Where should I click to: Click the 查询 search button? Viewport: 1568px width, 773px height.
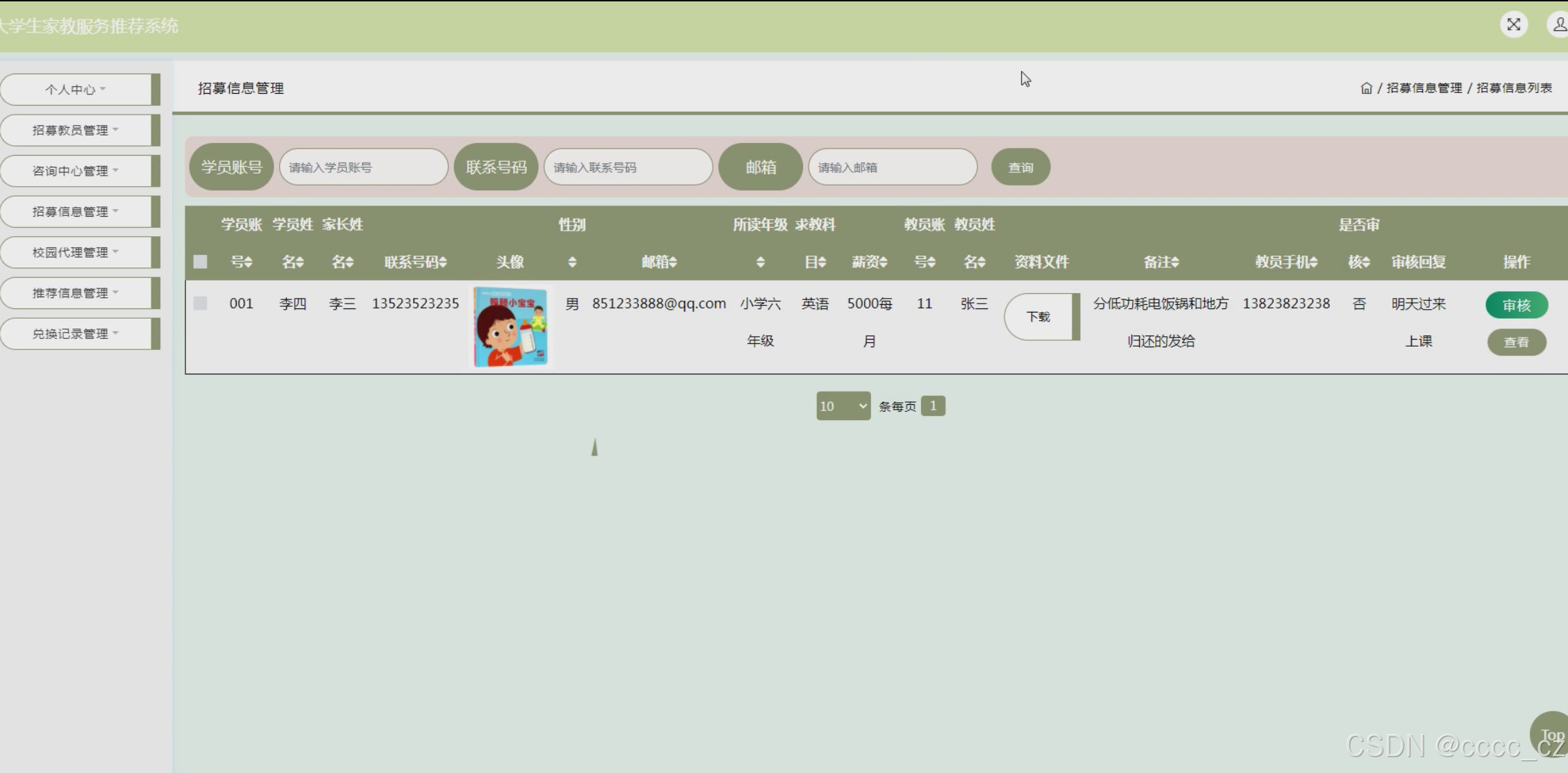click(1020, 167)
